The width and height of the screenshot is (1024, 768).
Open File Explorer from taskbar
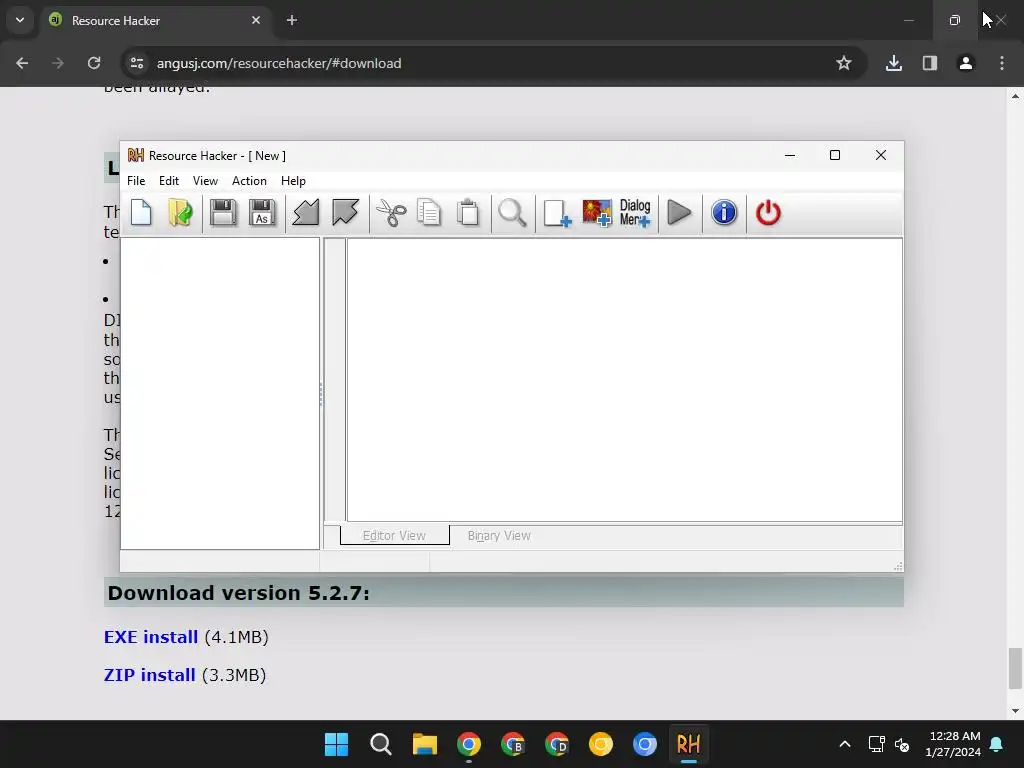(424, 744)
